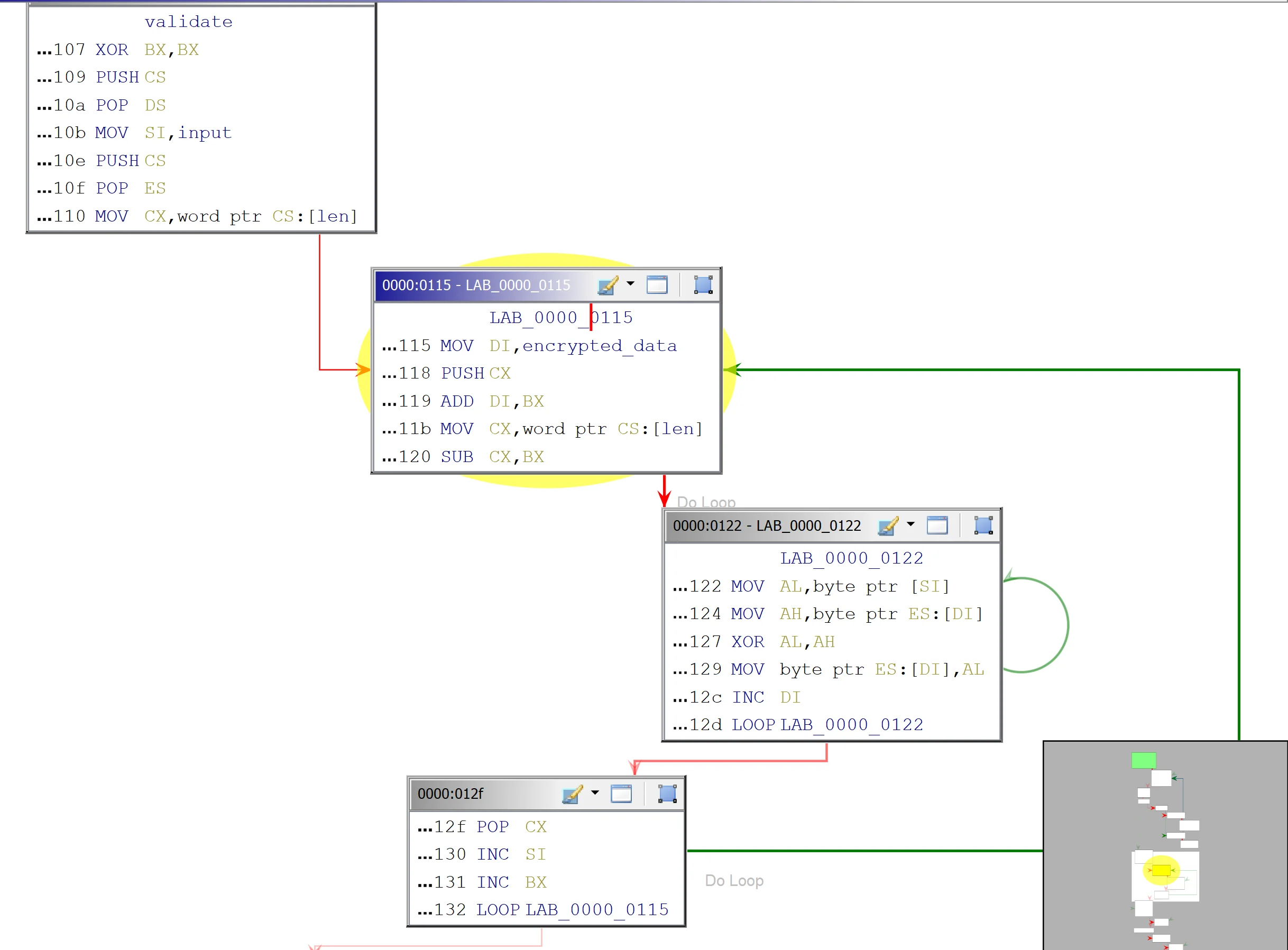The height and width of the screenshot is (950, 1288).
Task: Click the XOR AL,AH instruction
Action: 754,641
